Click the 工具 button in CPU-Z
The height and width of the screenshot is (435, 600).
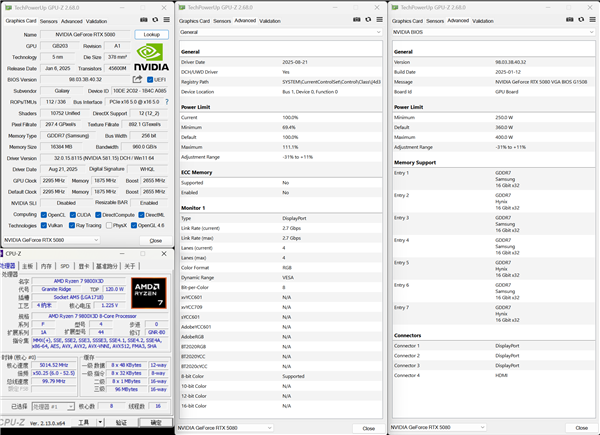click(83, 422)
